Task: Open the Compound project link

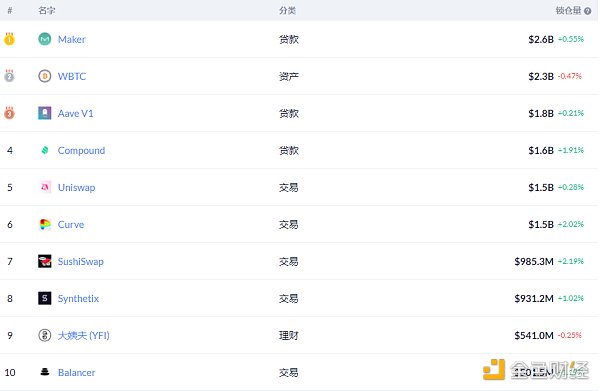Action: (x=81, y=150)
